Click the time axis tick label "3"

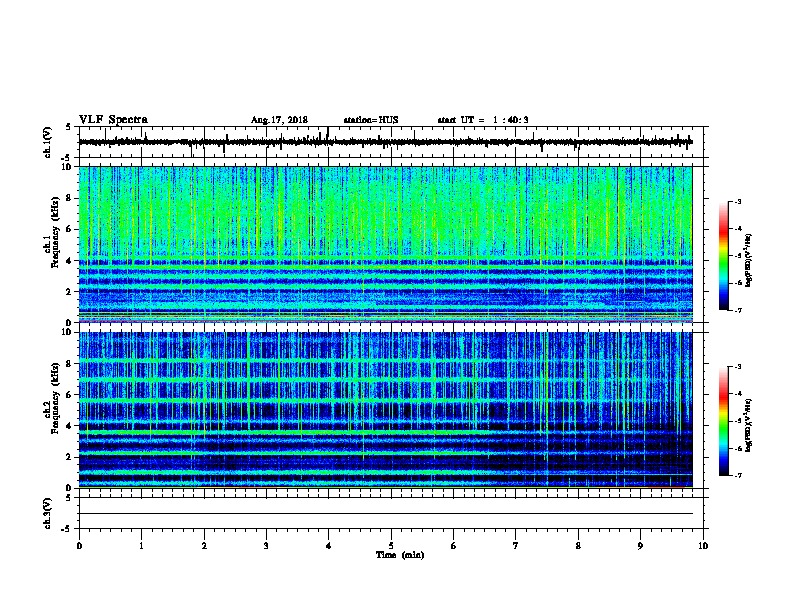click(266, 546)
